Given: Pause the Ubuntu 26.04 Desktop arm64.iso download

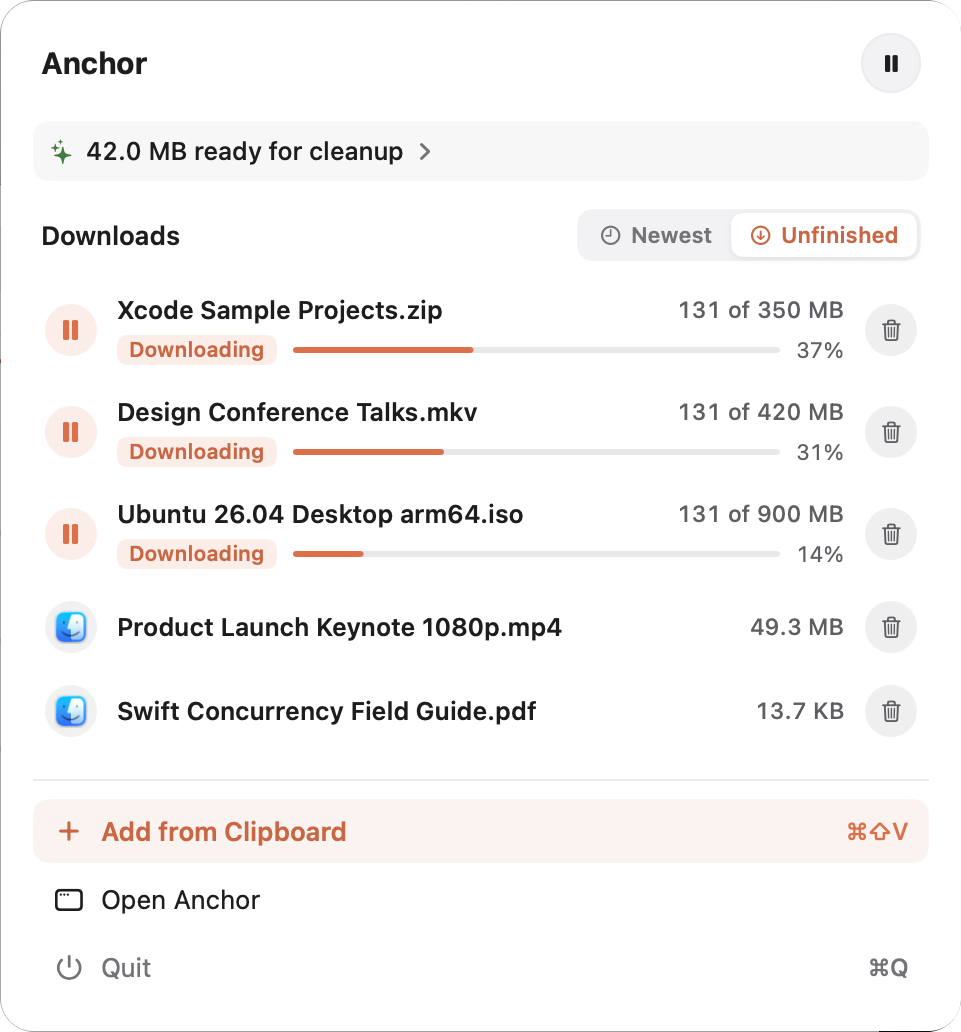Looking at the screenshot, I should click(x=71, y=534).
